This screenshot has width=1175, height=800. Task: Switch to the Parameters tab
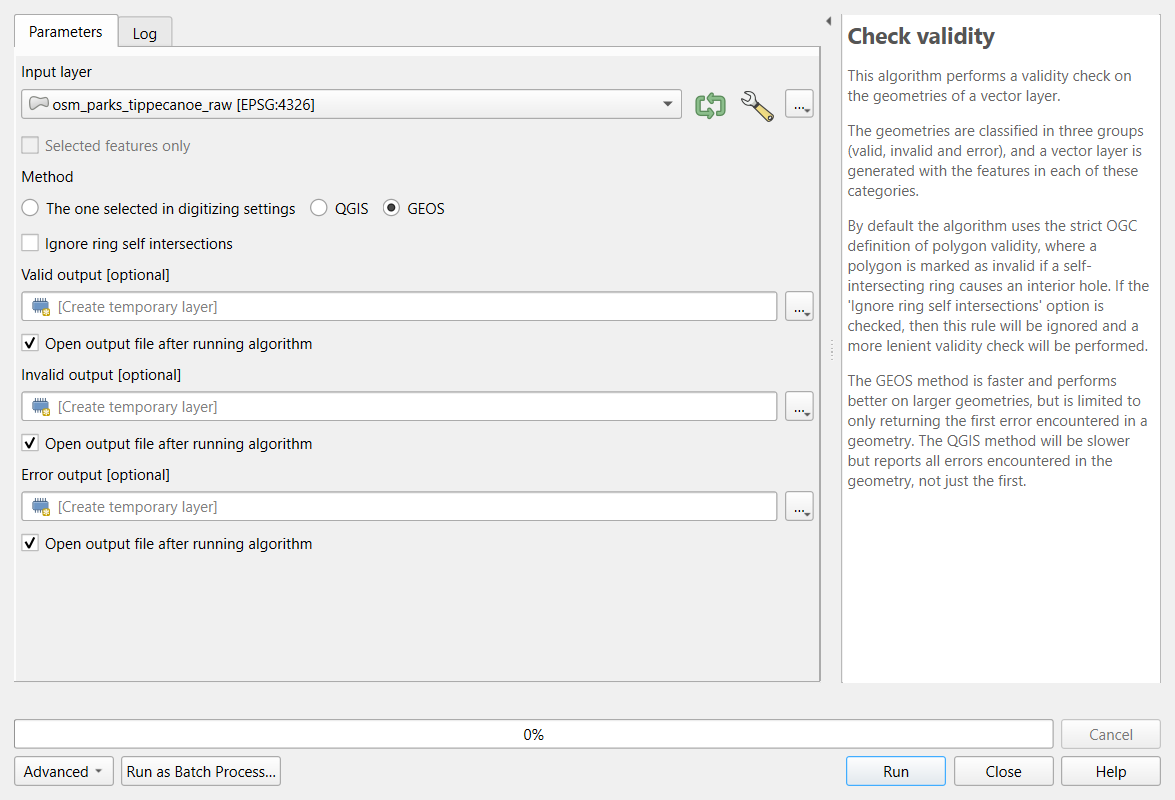click(66, 31)
